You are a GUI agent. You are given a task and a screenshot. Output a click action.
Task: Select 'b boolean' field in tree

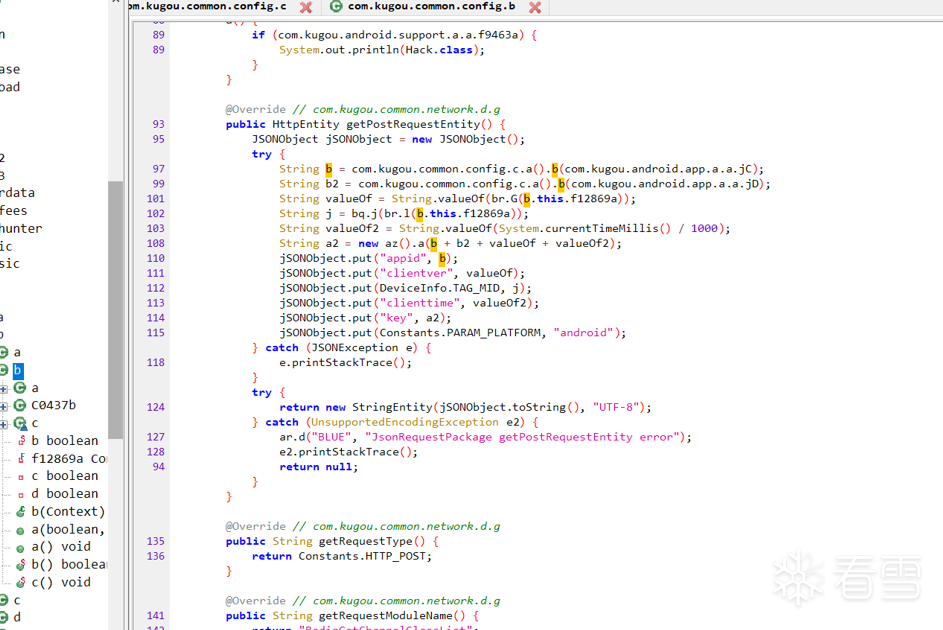pos(64,441)
